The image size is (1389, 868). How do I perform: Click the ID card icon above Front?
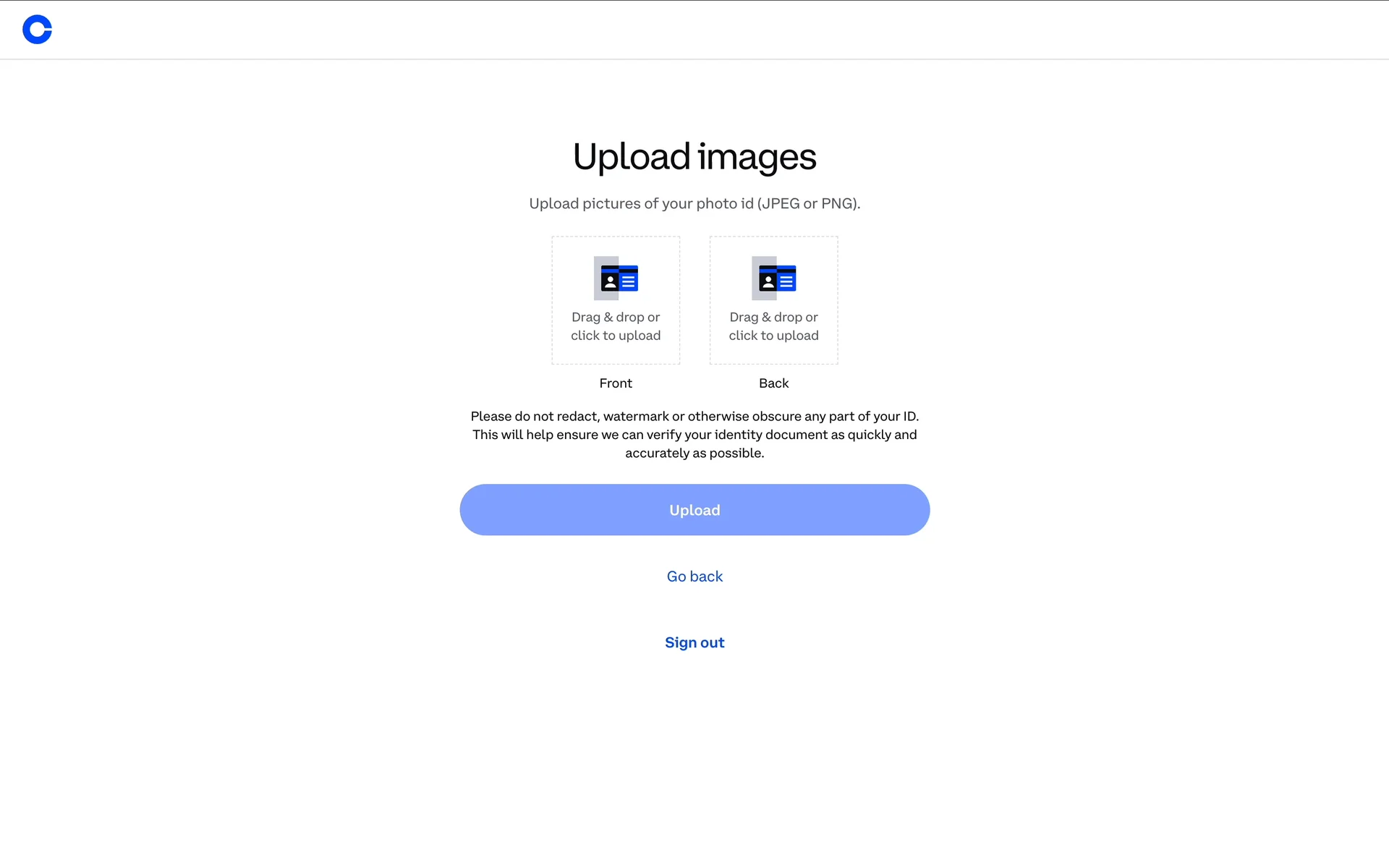[x=616, y=278]
